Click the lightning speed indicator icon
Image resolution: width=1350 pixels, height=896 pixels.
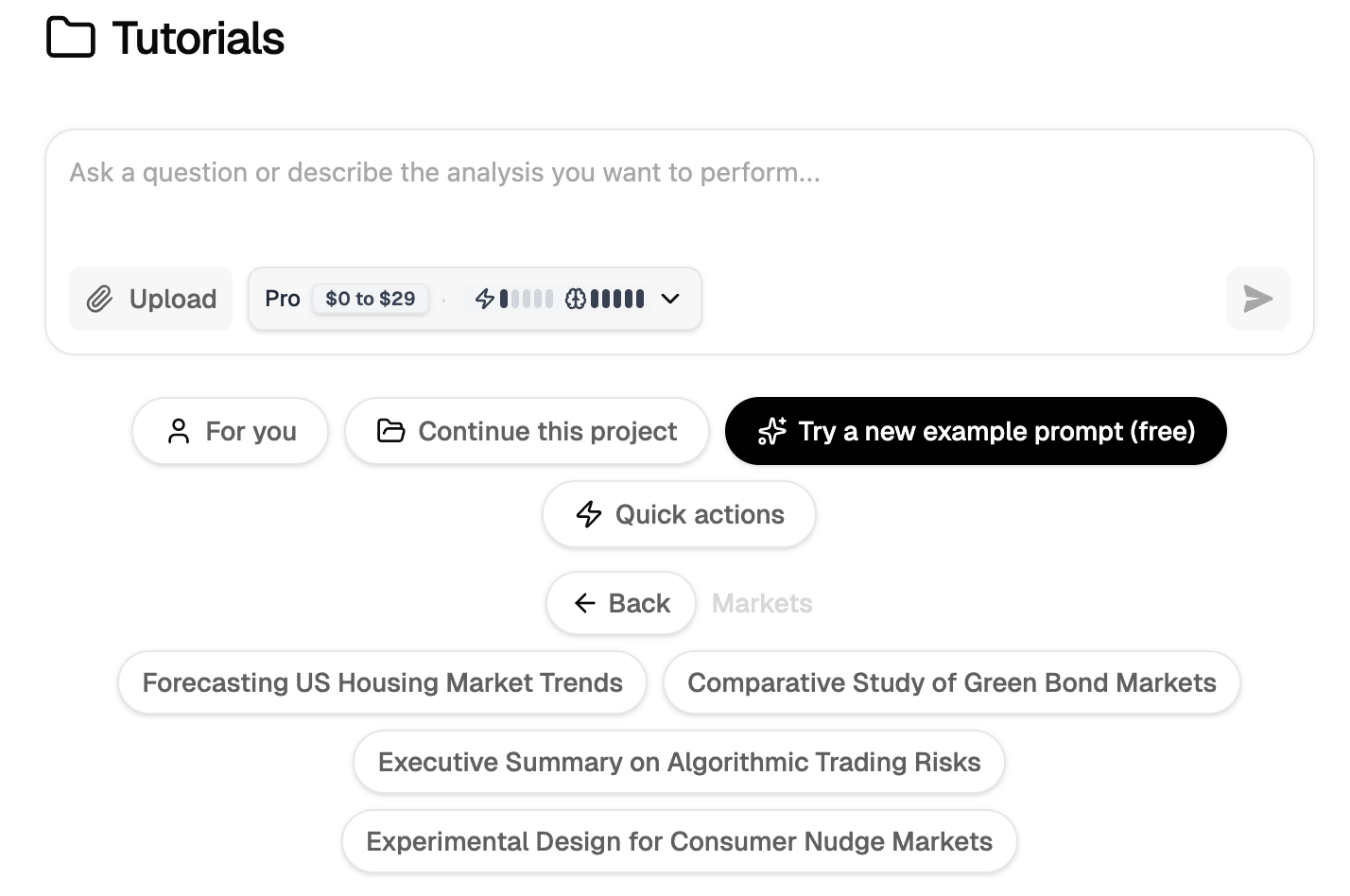pos(484,299)
